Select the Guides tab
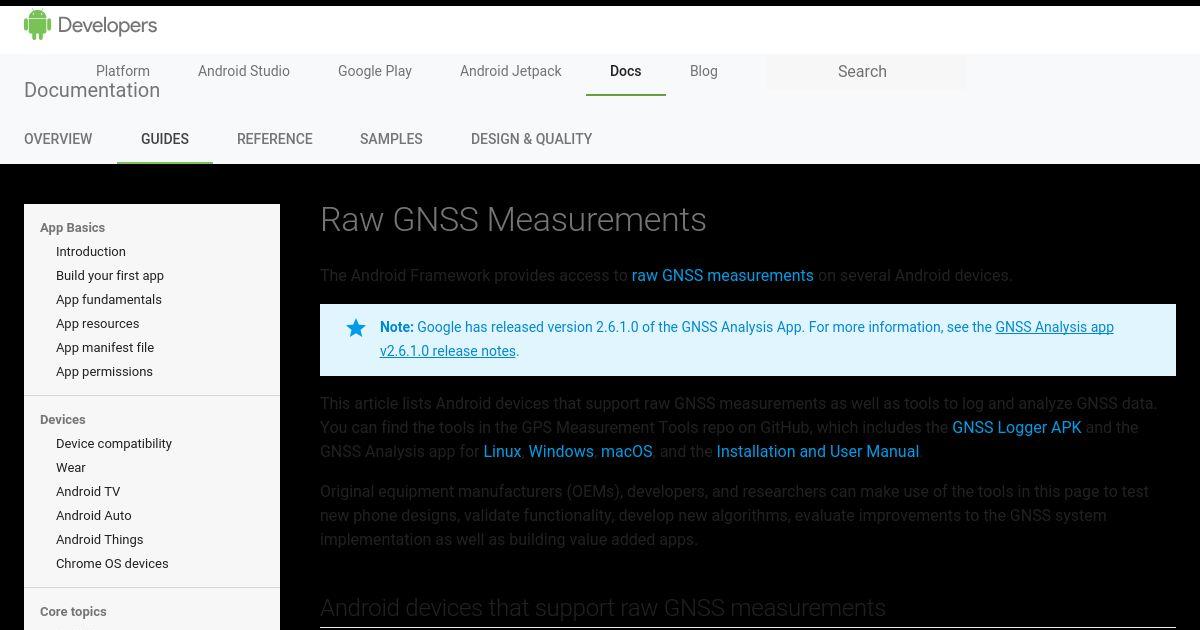1200x630 pixels. click(165, 139)
